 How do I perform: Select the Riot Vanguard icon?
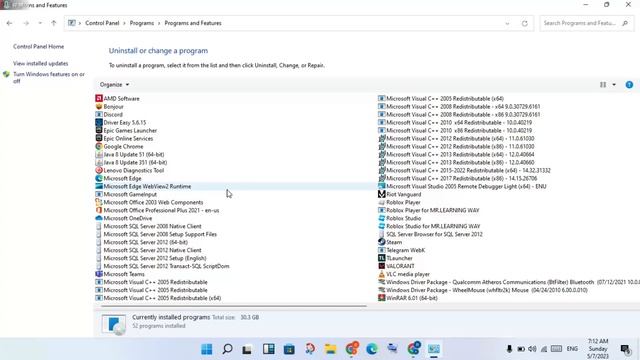pos(382,194)
